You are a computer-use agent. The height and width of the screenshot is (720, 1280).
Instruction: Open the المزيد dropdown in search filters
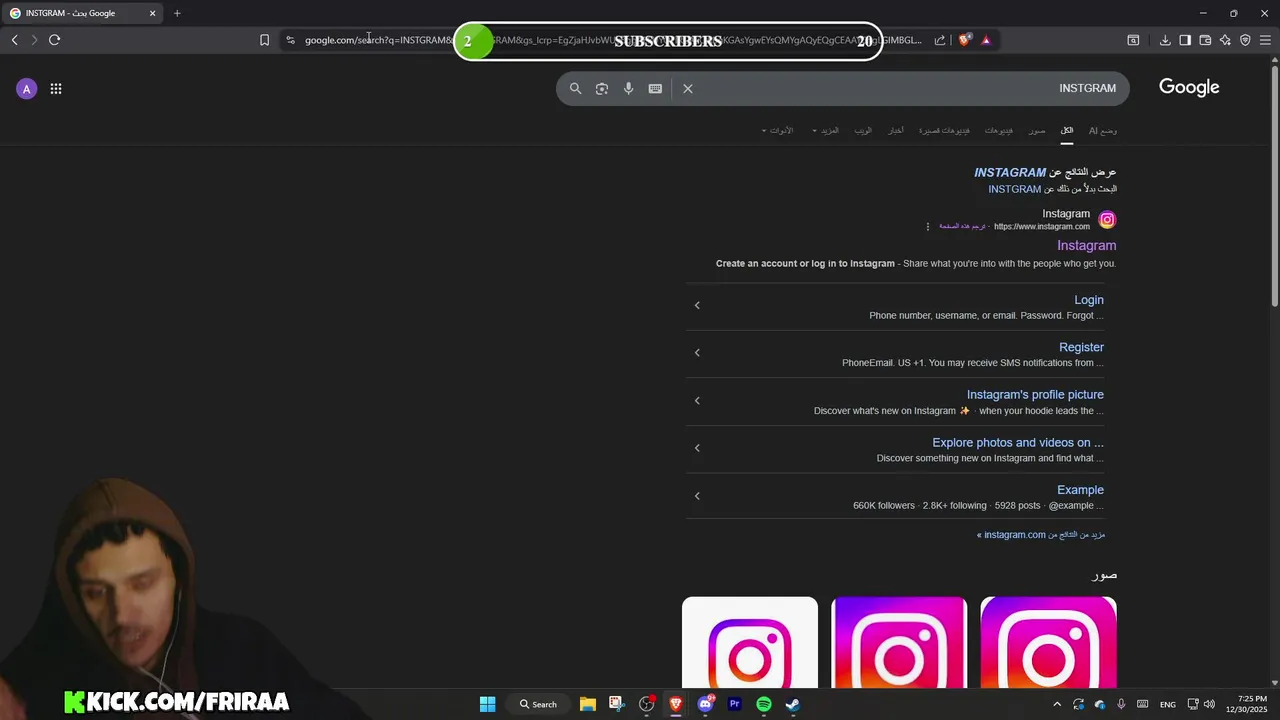click(x=826, y=130)
